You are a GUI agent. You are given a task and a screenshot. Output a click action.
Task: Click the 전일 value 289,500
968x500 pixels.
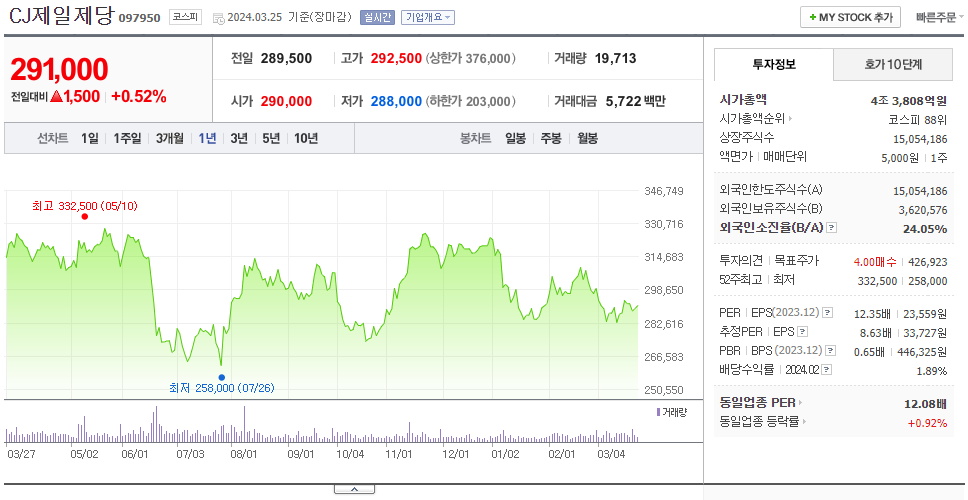click(286, 59)
